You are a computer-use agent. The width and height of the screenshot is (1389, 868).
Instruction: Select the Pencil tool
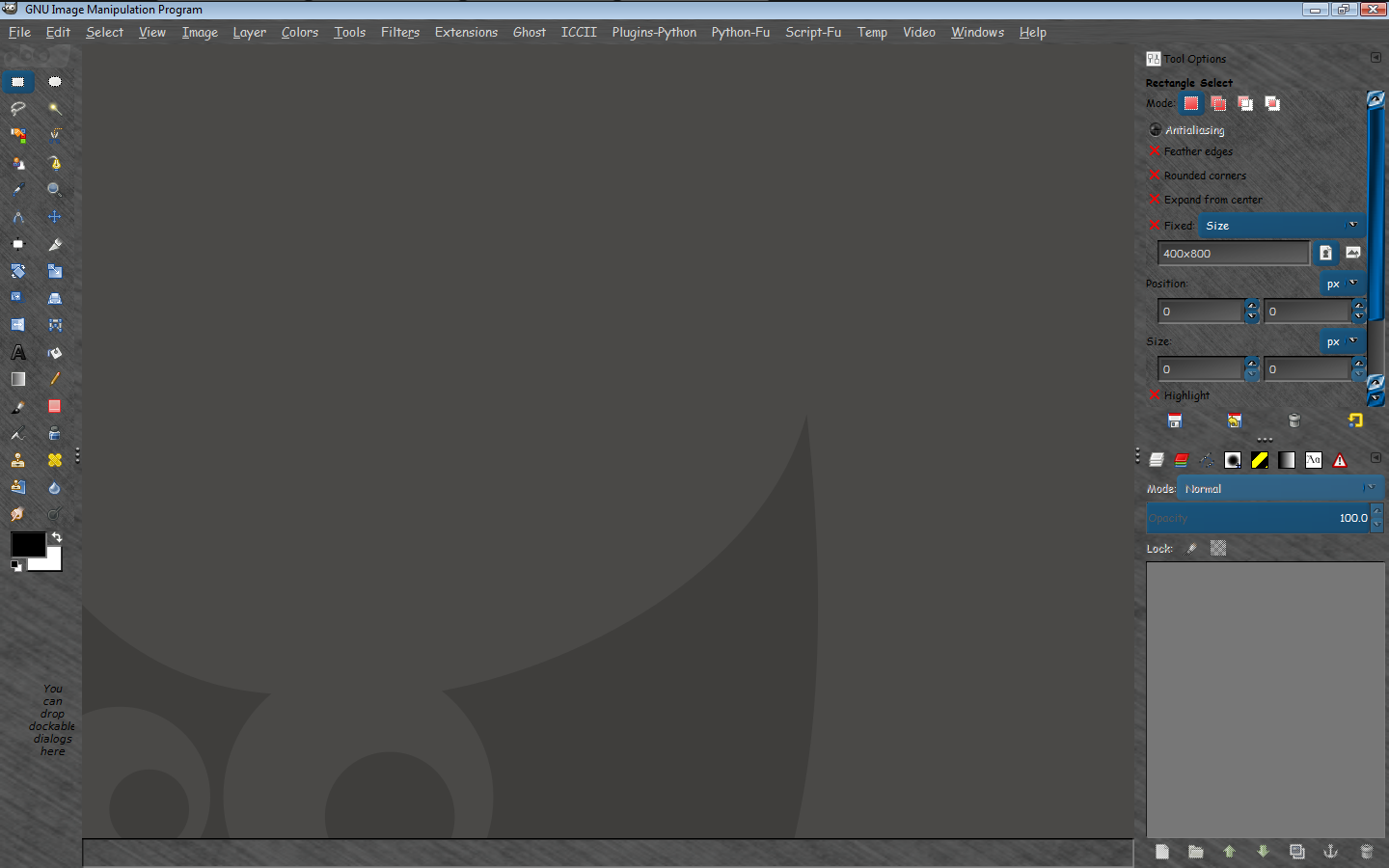pos(55,379)
